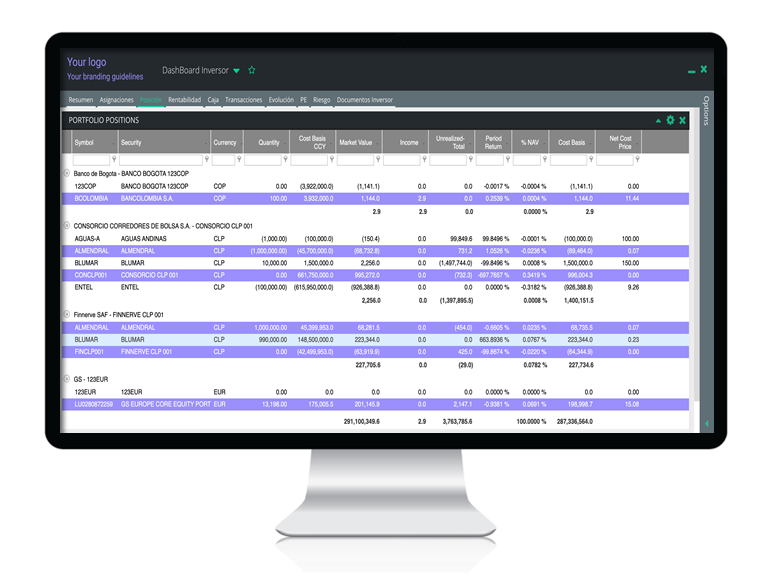Collapse the Portfolio Positions panel with up arrow
Viewport: 768px width, 576px height.
(658, 120)
